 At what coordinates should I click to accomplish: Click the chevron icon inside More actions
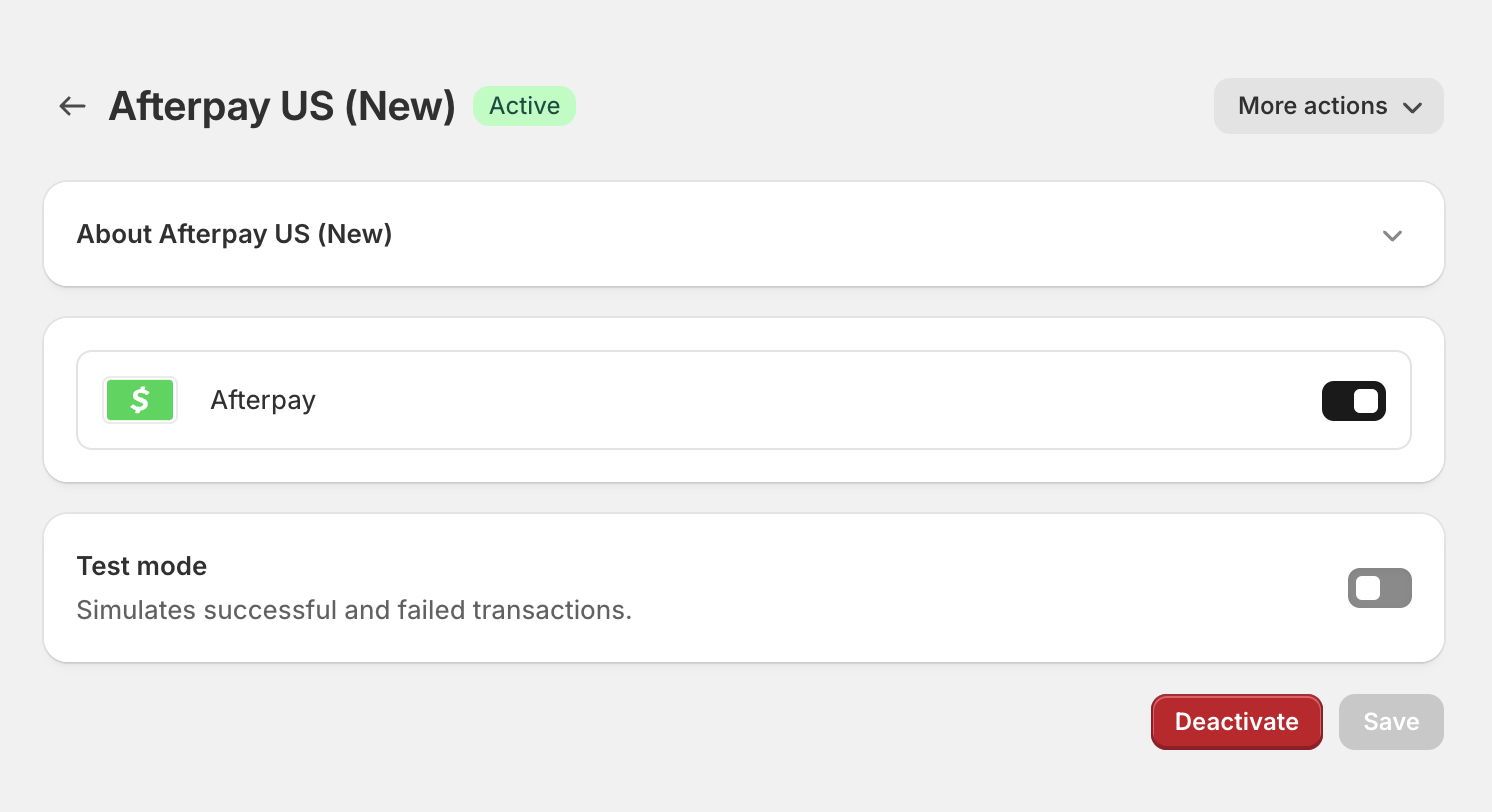point(1412,107)
